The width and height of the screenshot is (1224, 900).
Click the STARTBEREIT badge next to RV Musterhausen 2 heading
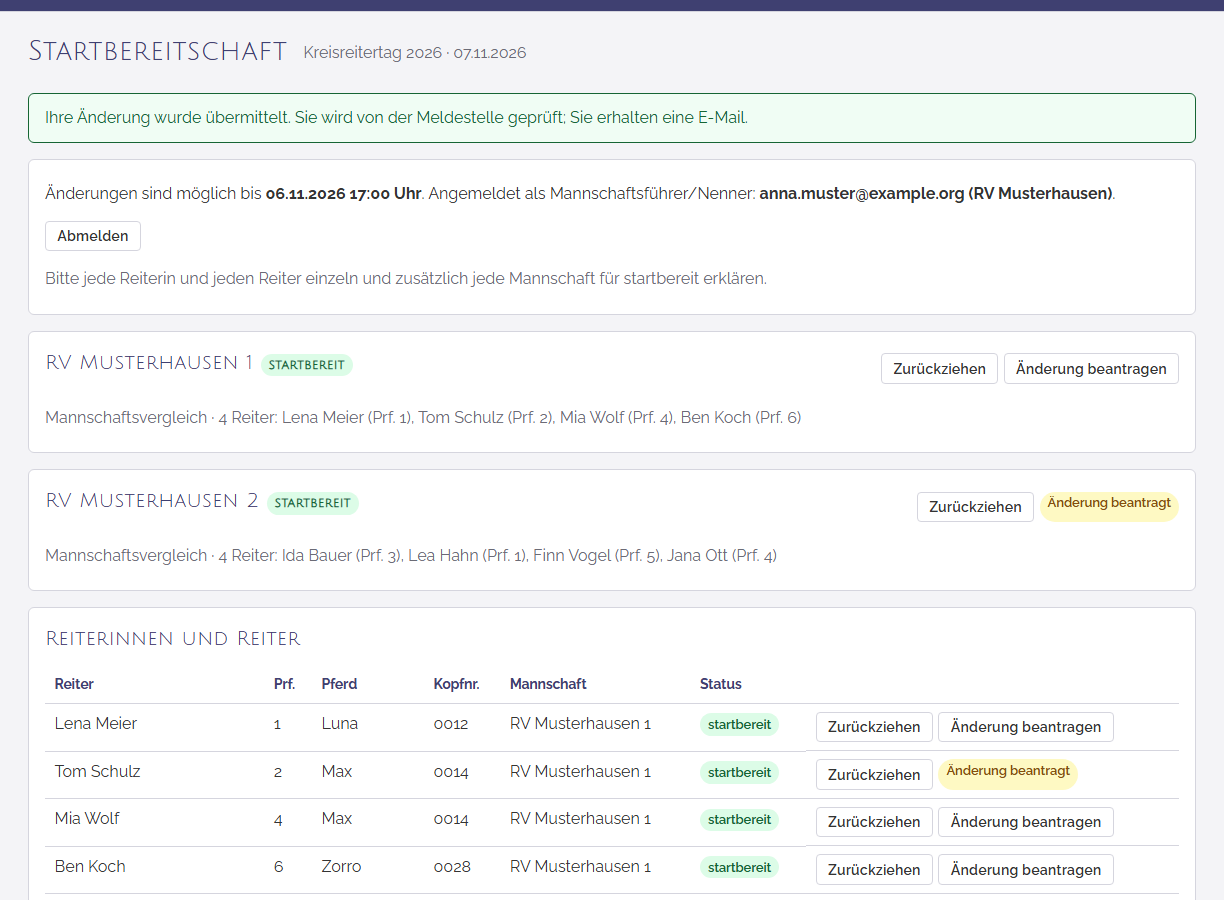[x=313, y=503]
